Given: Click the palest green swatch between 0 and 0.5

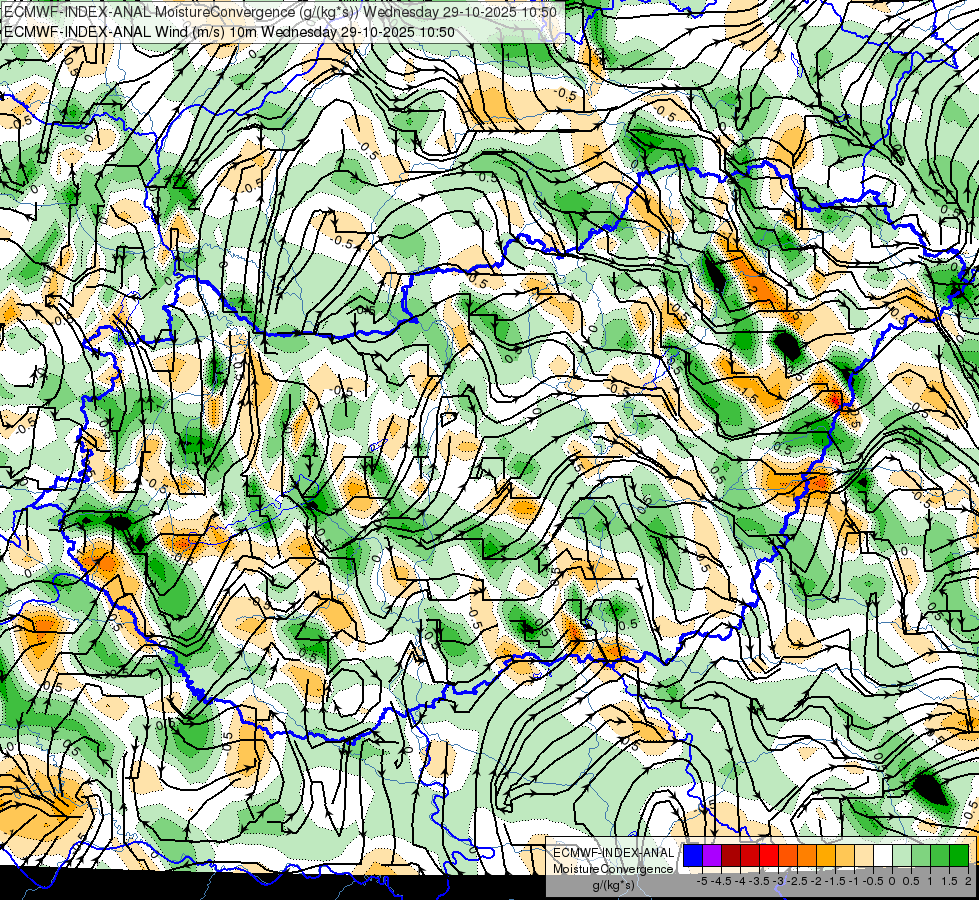Looking at the screenshot, I should pyautogui.click(x=902, y=856).
